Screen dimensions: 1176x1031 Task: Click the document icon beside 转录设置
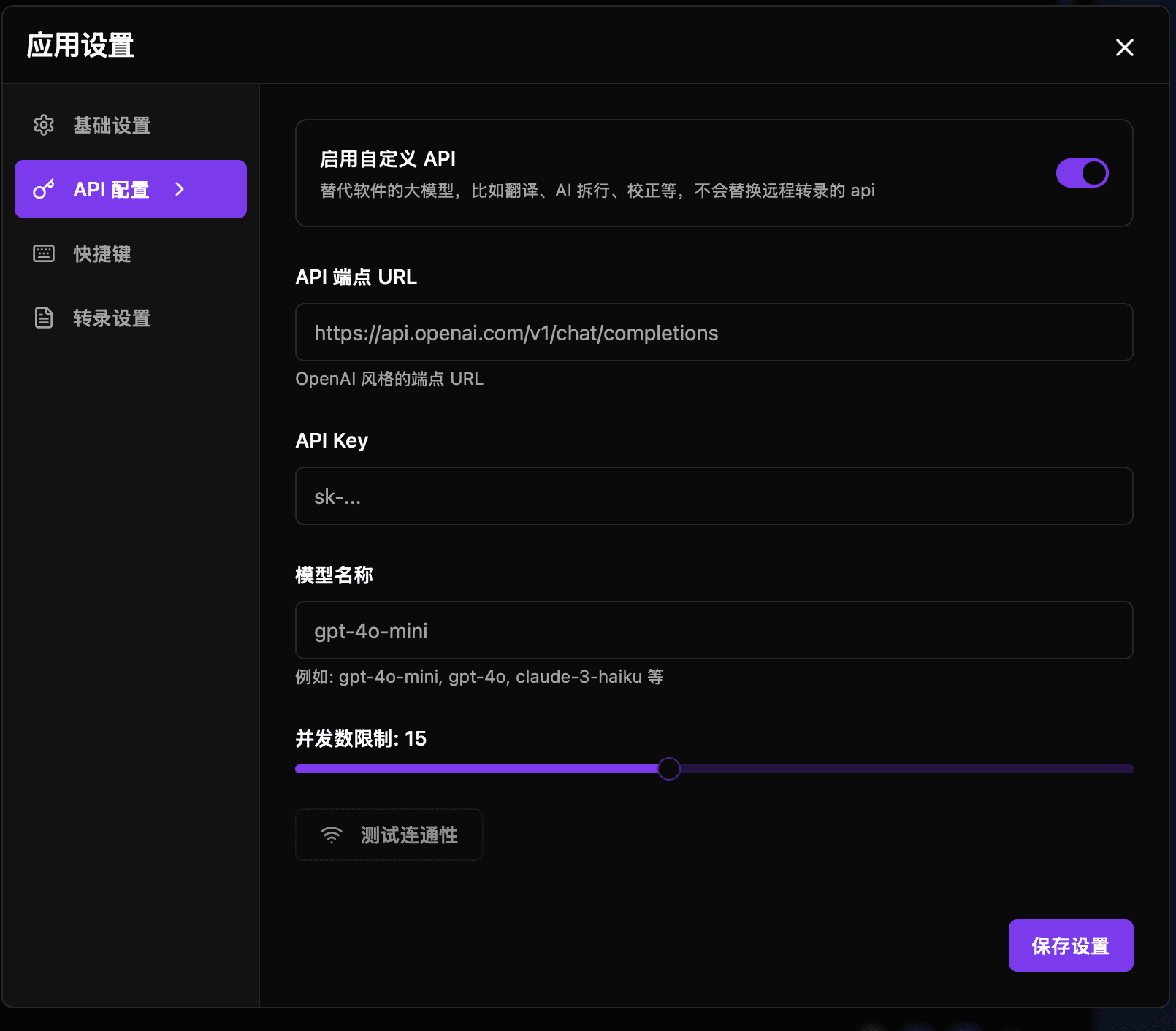(x=44, y=318)
